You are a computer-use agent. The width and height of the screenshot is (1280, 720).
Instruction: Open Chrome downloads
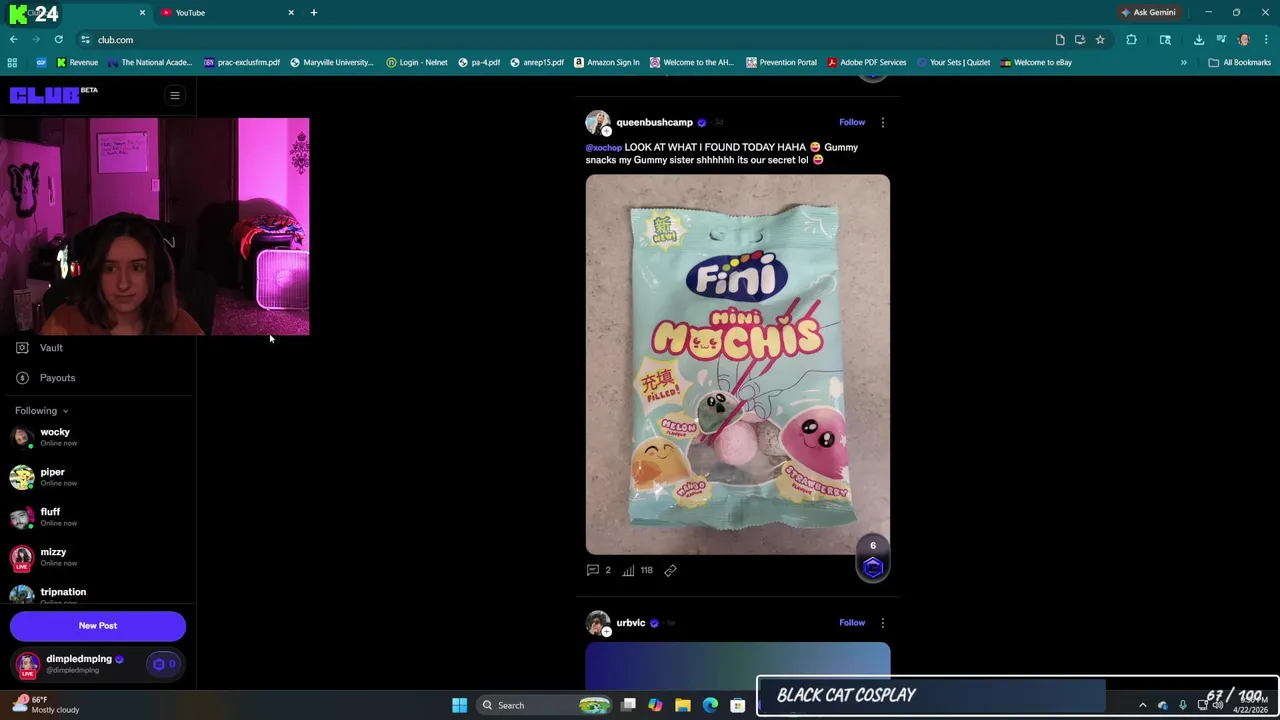click(x=1199, y=40)
